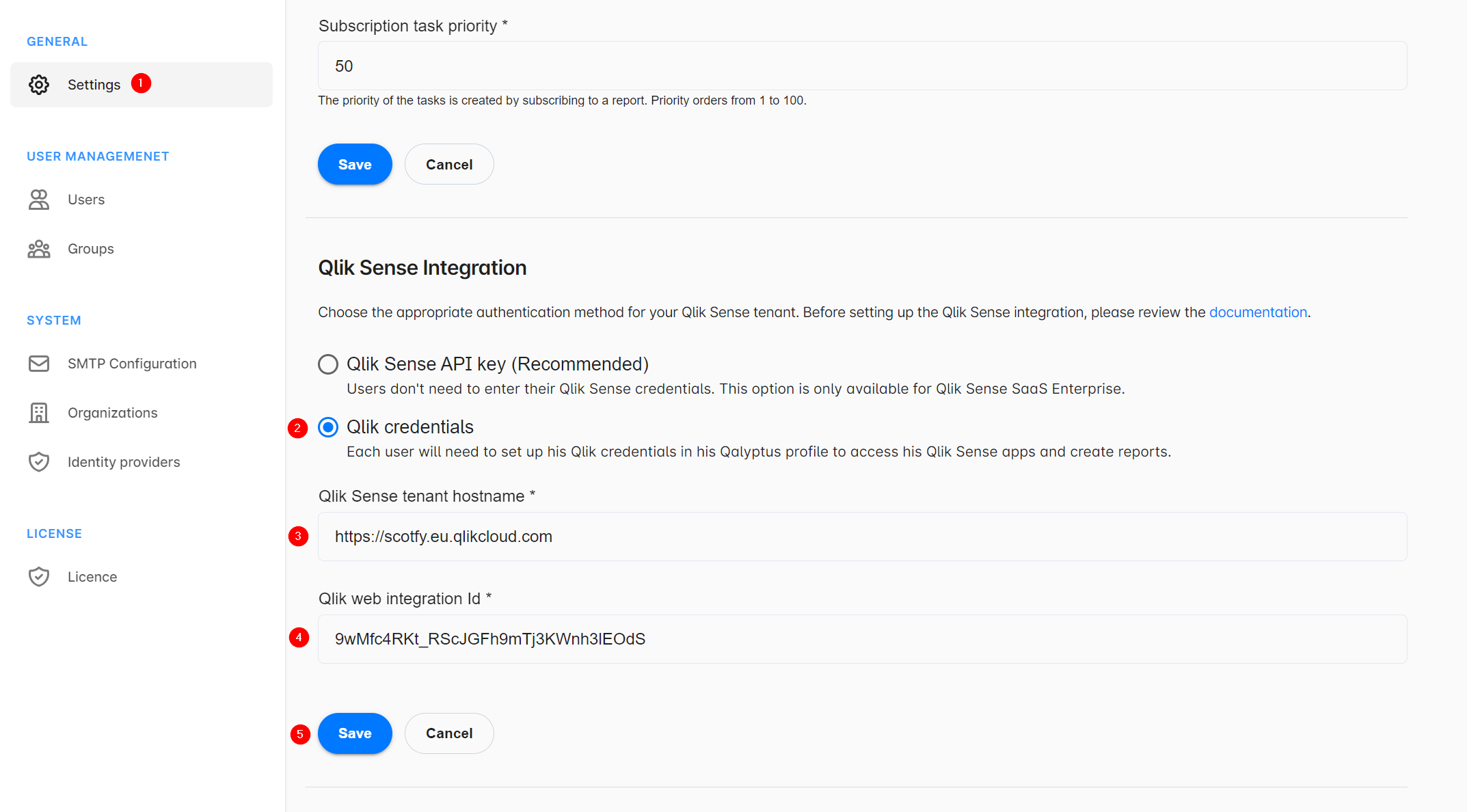Cancel the Qlik integration changes

click(448, 733)
